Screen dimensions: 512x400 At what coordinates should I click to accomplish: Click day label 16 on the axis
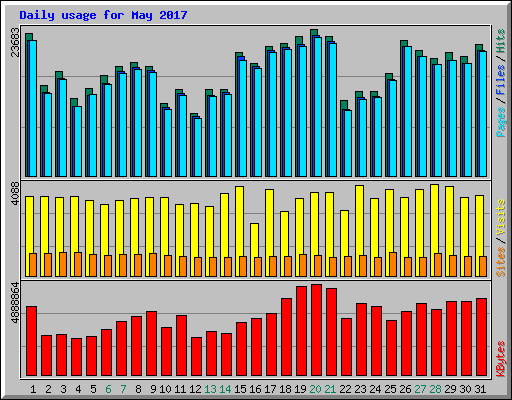255,389
